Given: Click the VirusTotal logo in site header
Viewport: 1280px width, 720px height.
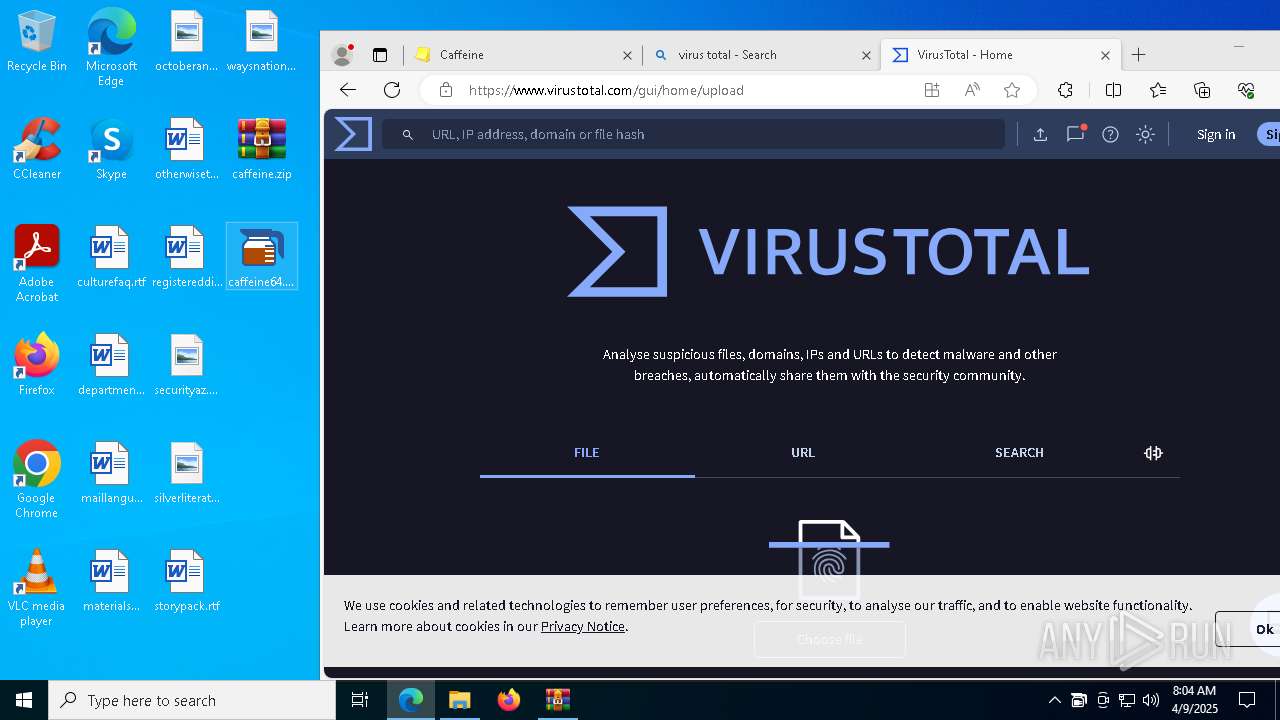Looking at the screenshot, I should pos(353,134).
